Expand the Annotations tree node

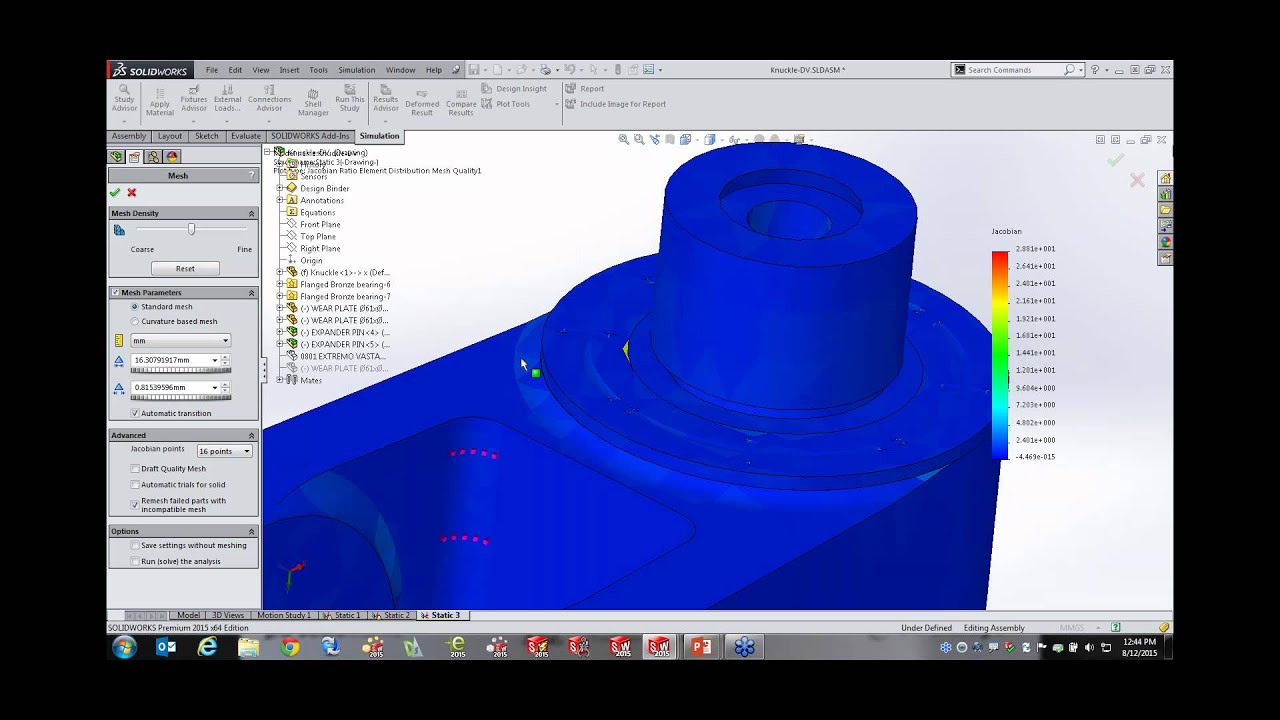click(280, 200)
